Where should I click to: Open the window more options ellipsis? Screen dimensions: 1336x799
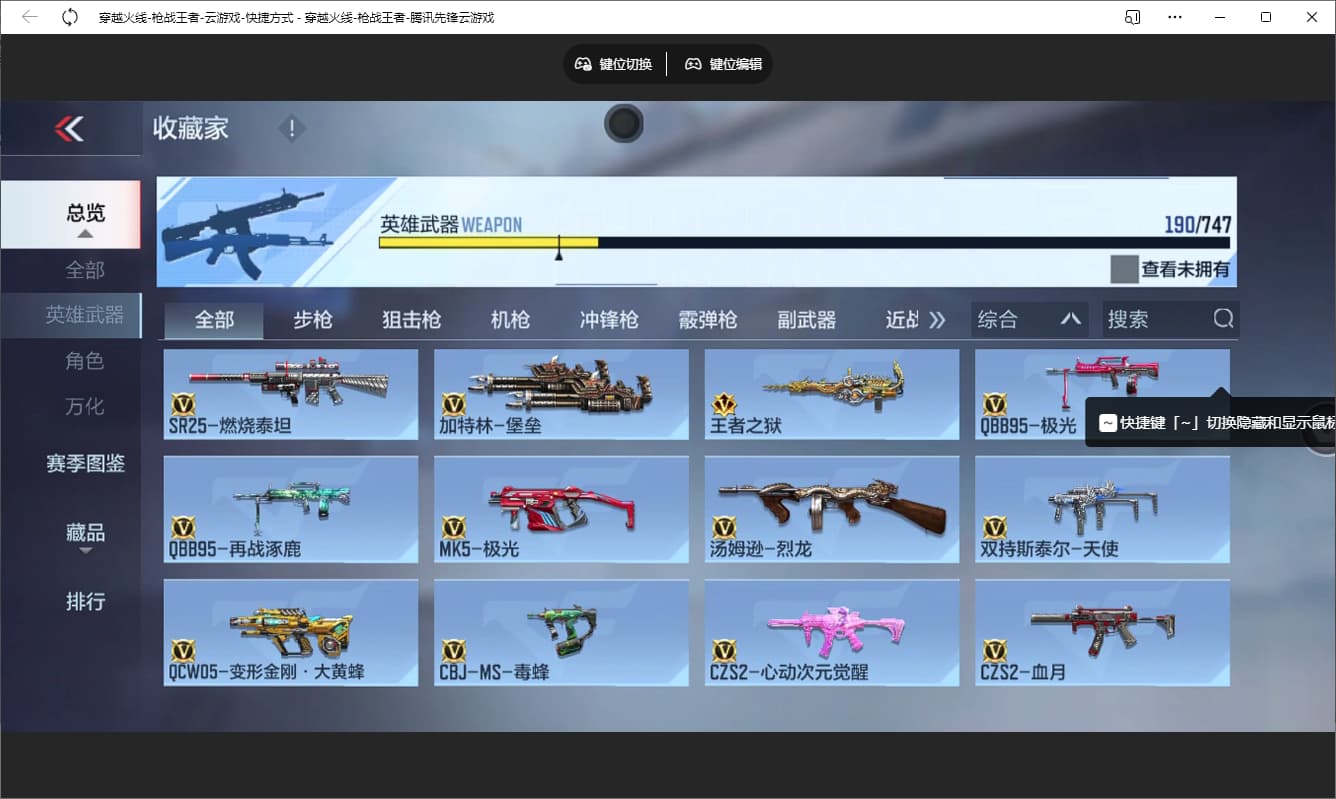1176,17
